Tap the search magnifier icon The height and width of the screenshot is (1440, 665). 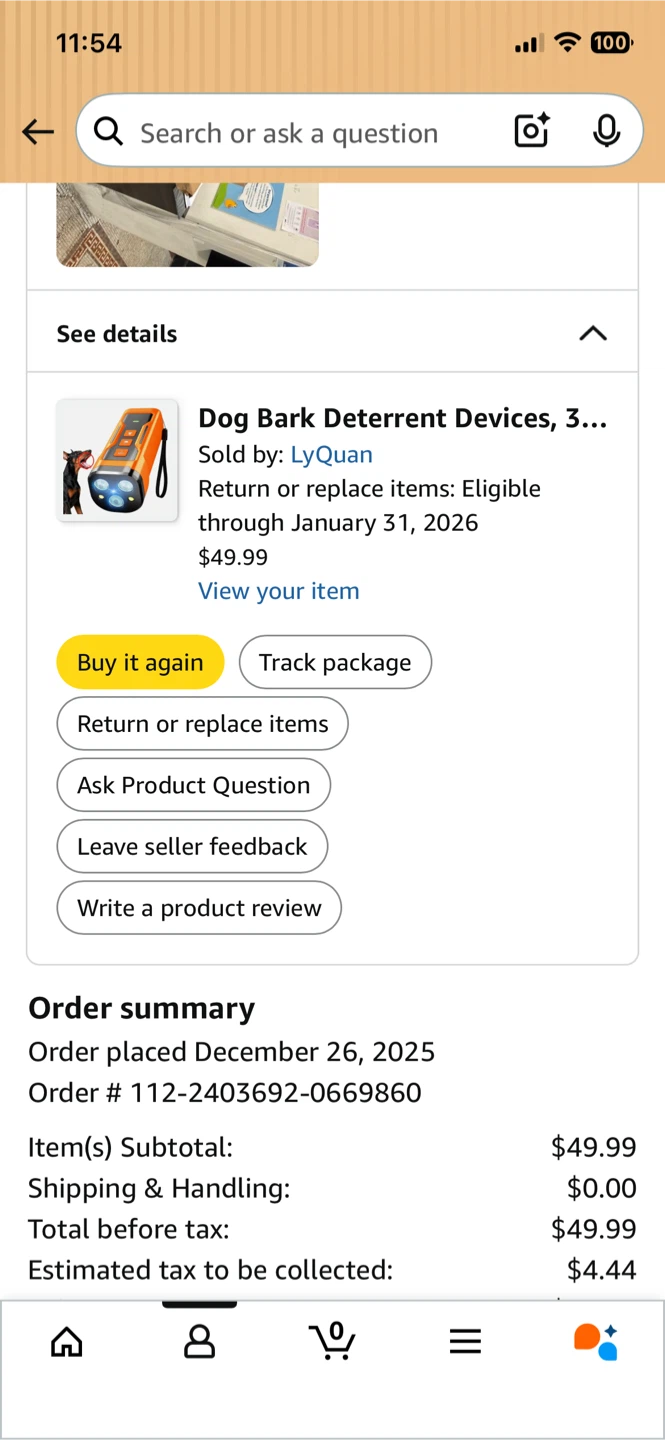coord(108,132)
